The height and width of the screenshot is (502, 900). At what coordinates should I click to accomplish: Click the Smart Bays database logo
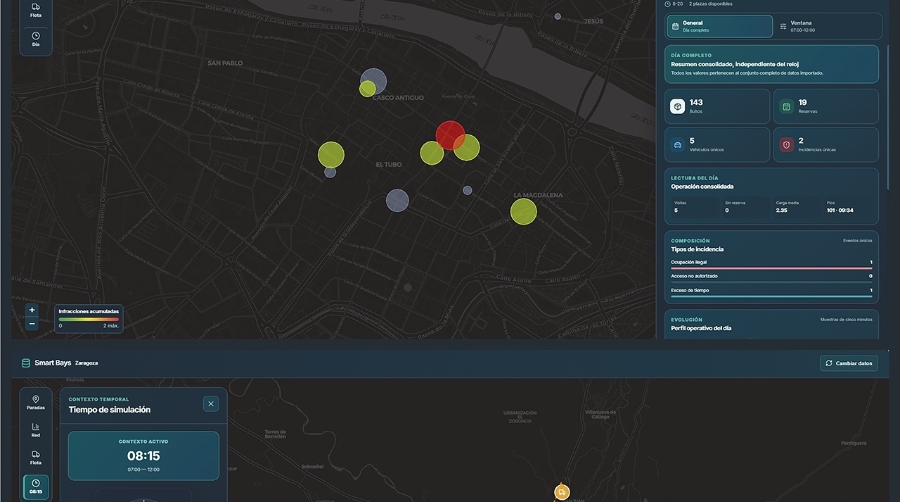(x=26, y=363)
